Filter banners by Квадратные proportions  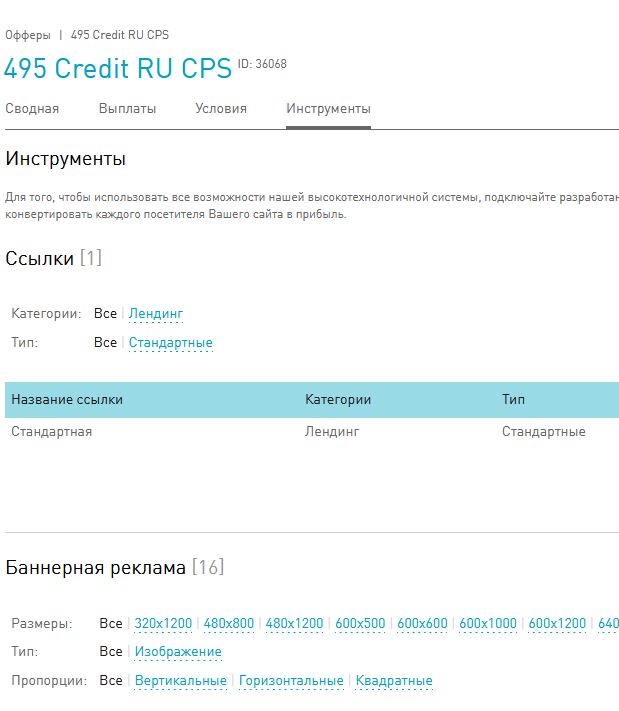click(394, 681)
